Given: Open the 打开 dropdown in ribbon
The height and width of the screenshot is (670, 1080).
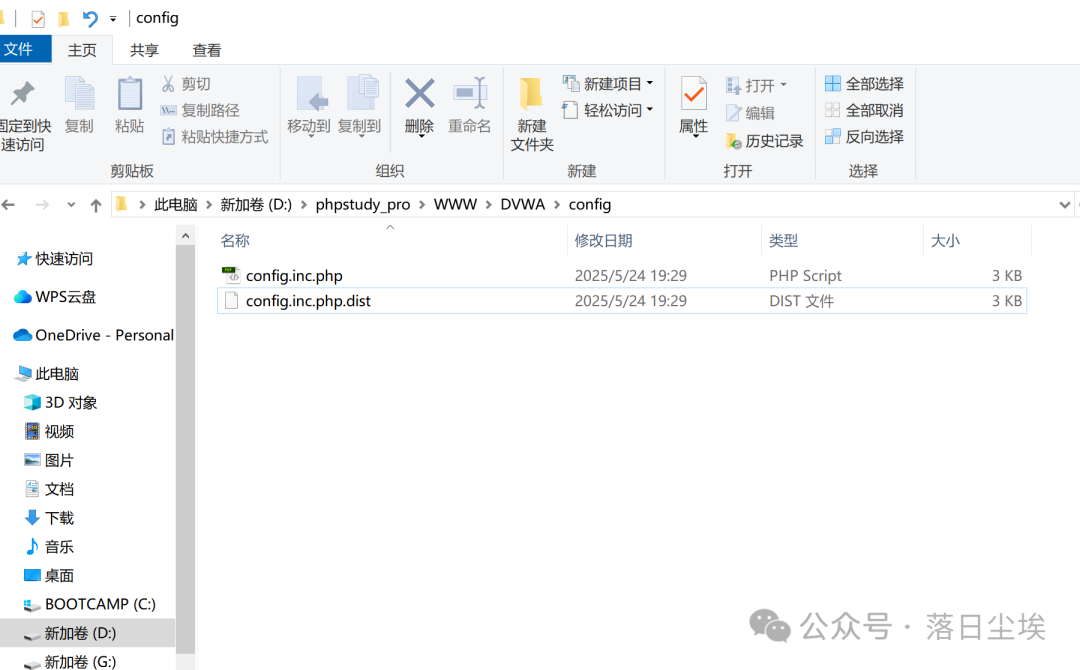Looking at the screenshot, I should pos(756,85).
